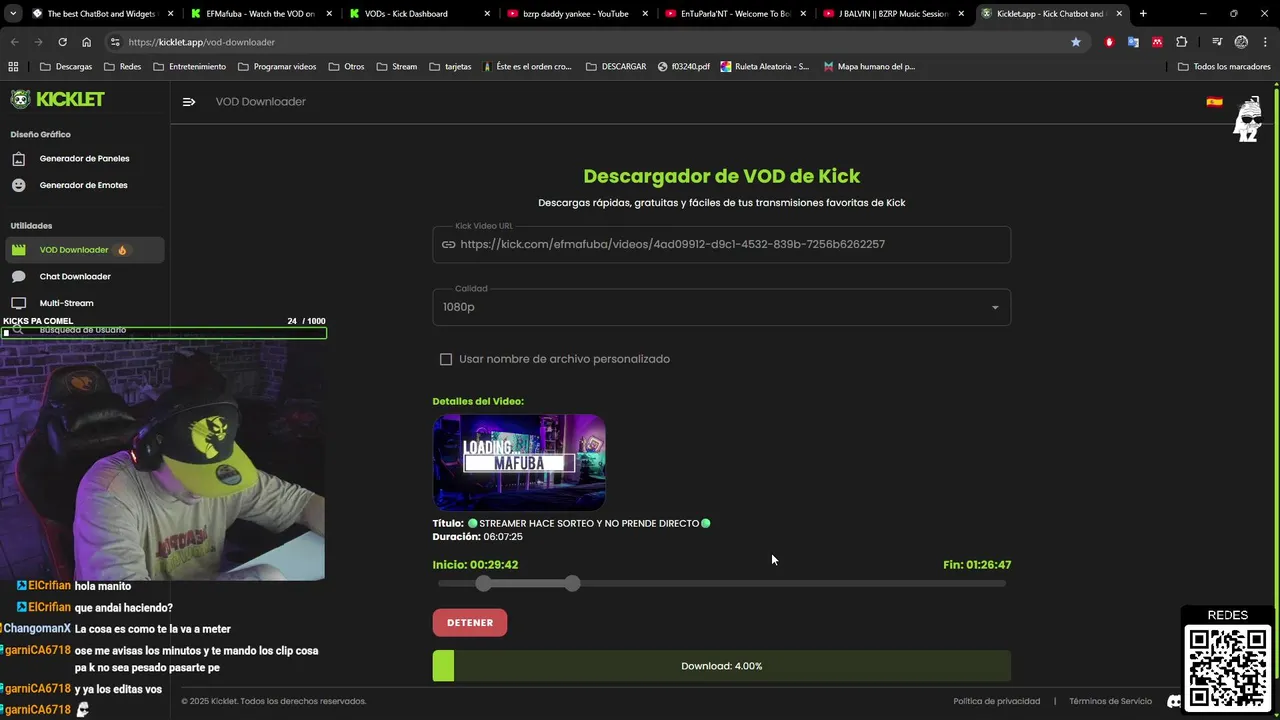Click the address bar URL

pyautogui.click(x=202, y=42)
